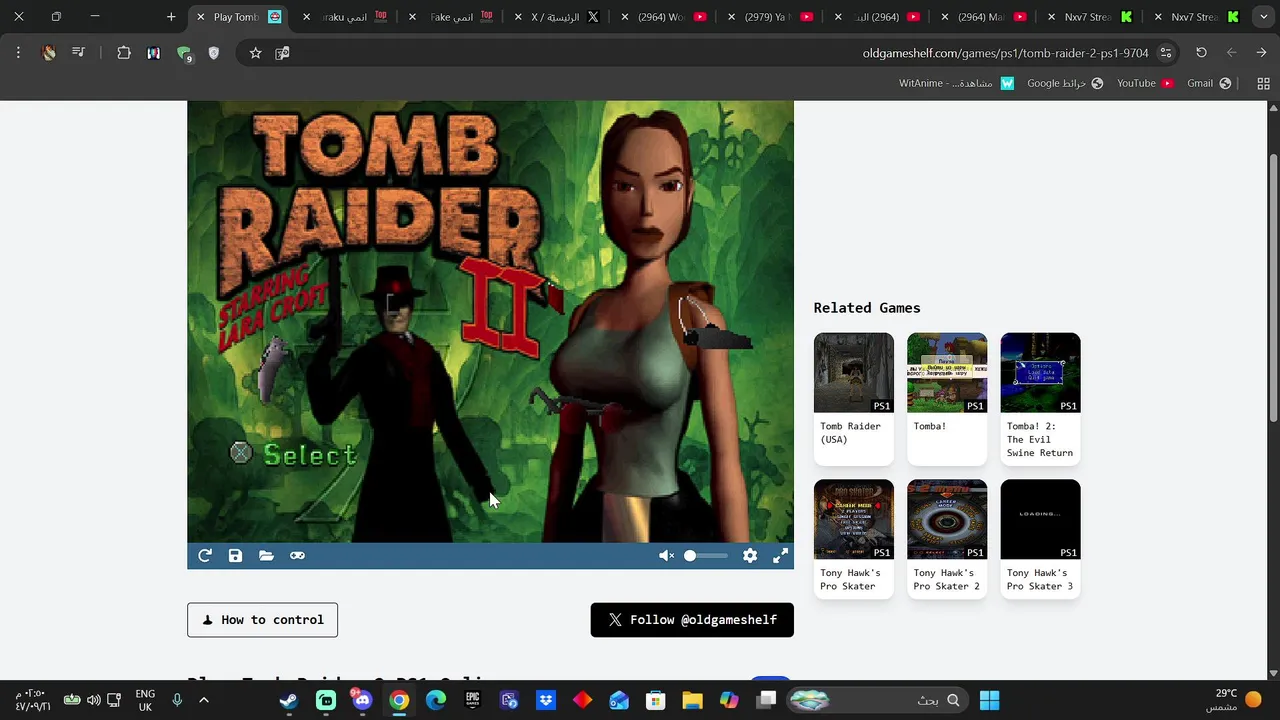
Task: Click the How to control button
Action: pos(262,620)
